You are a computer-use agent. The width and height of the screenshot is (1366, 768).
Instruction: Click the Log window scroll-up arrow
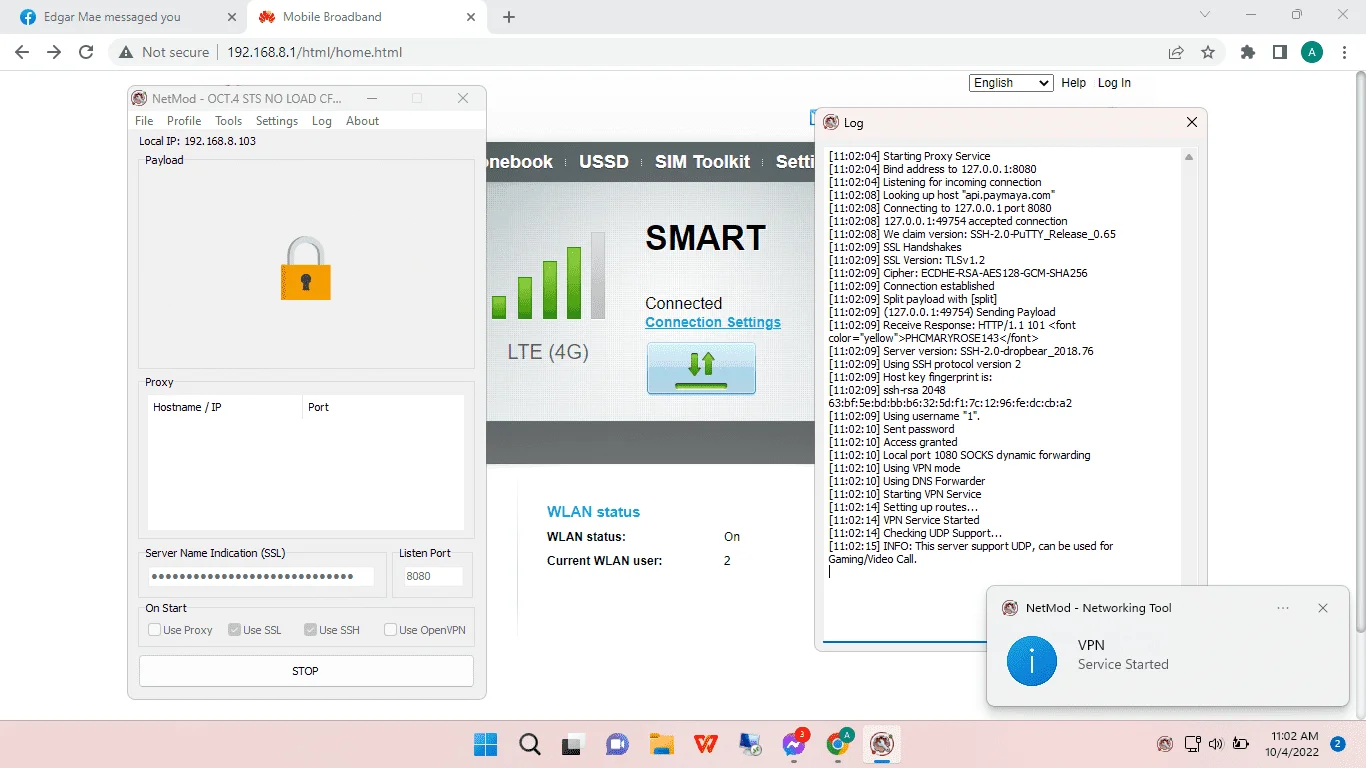click(1189, 157)
